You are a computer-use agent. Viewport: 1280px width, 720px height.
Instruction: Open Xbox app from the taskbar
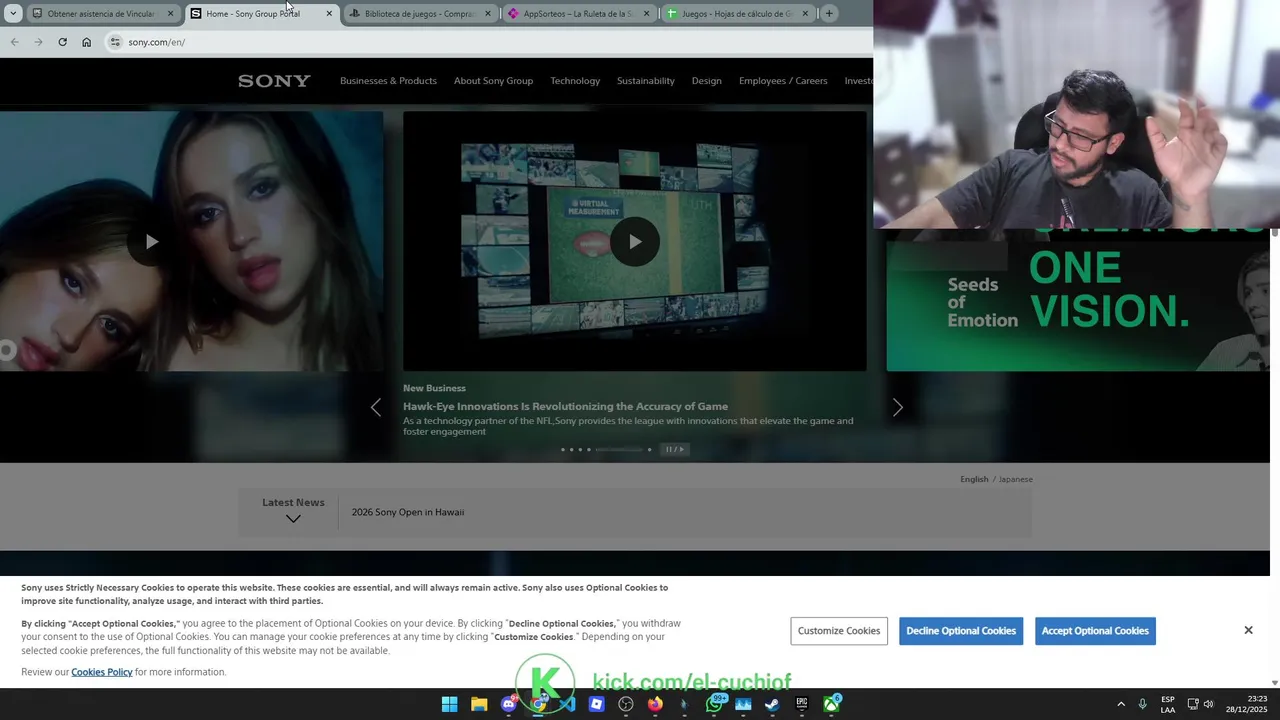(x=831, y=704)
